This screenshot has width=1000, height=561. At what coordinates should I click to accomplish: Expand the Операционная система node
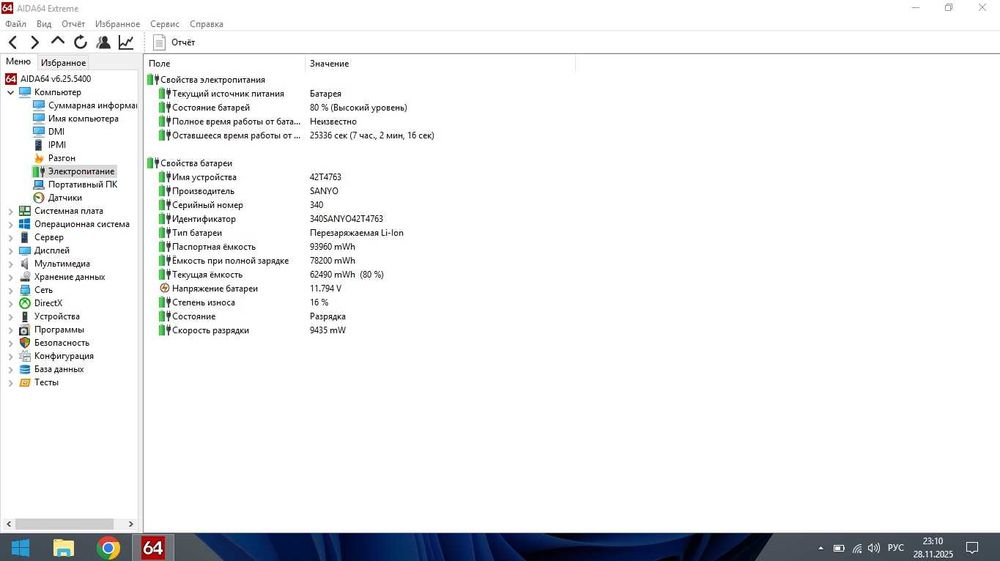10,224
